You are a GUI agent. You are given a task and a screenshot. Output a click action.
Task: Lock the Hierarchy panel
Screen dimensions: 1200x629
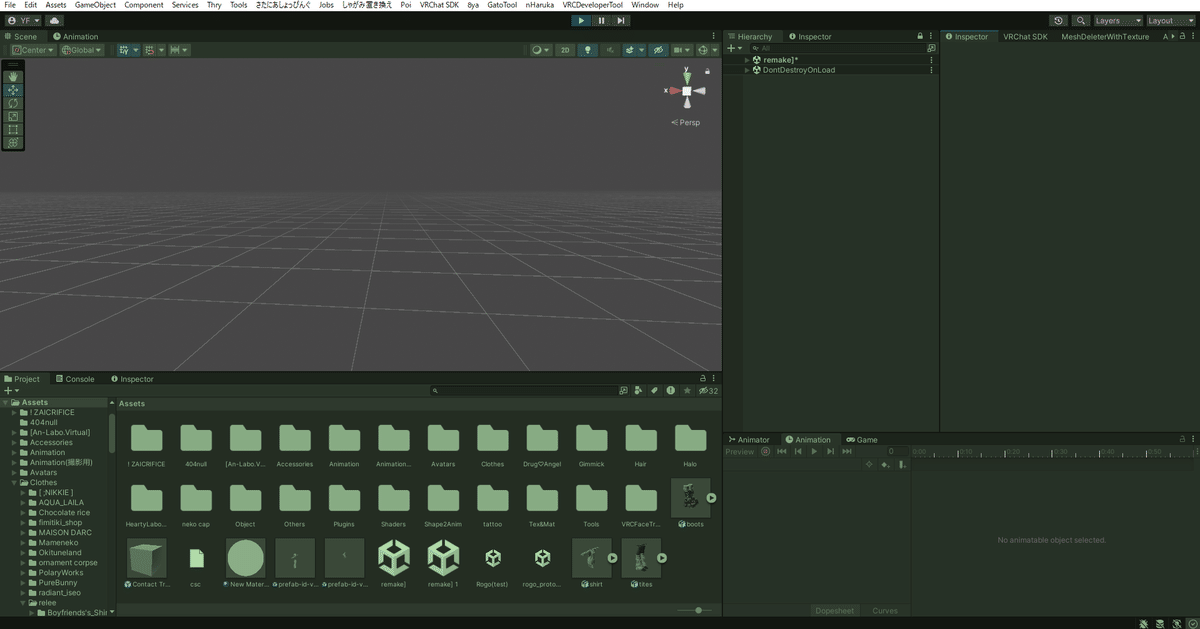[x=919, y=36]
